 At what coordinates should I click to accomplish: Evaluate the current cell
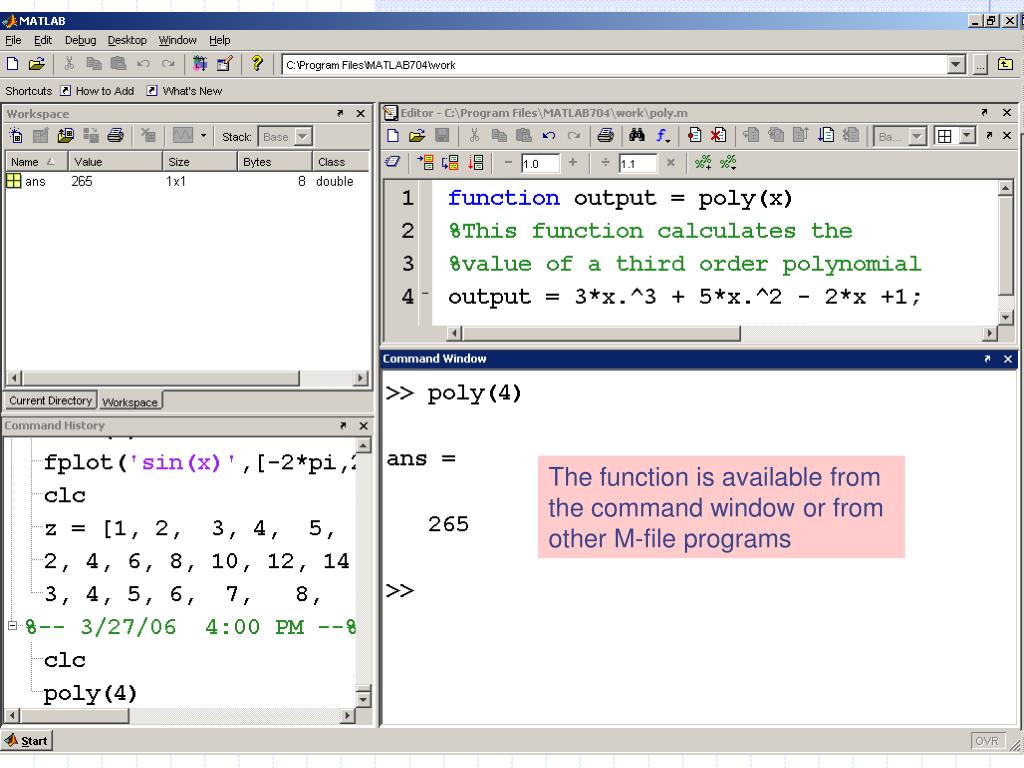pos(425,163)
